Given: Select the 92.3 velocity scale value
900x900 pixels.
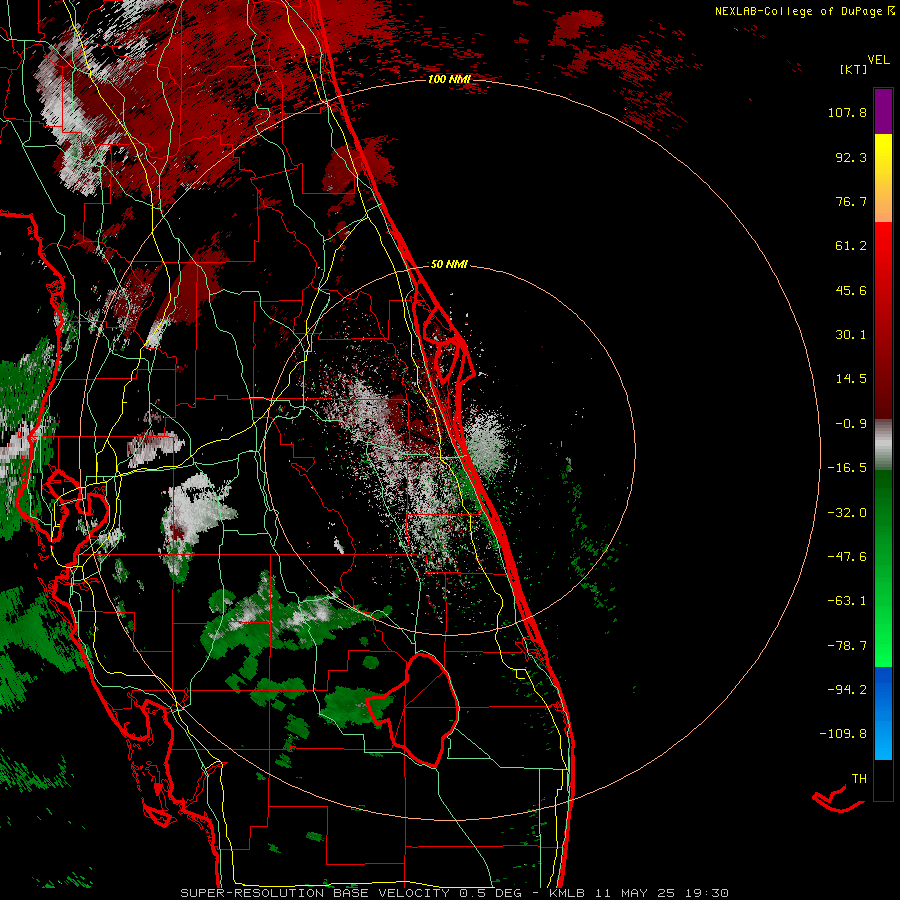Looking at the screenshot, I should coord(851,157).
